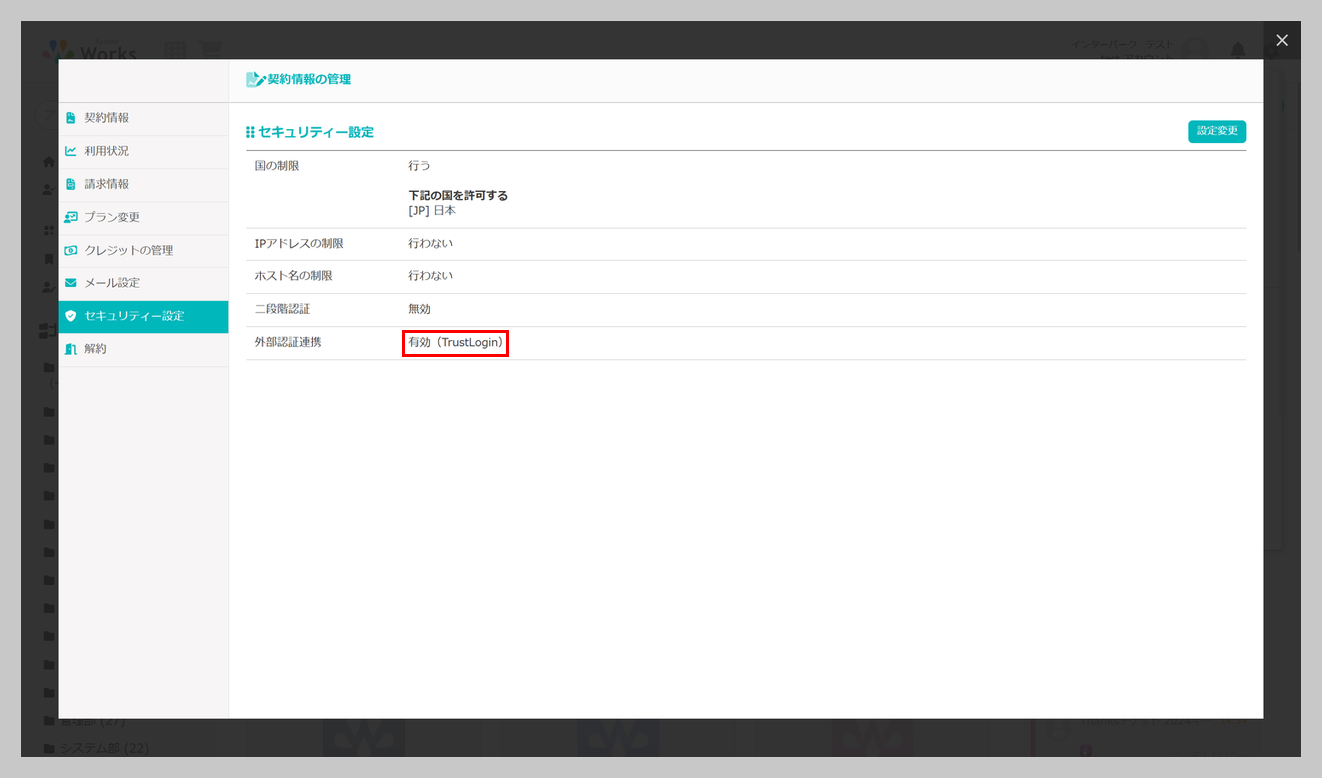The width and height of the screenshot is (1322, 778).
Task: Click the 契約情報 document icon in sidebar
Action: [71, 118]
